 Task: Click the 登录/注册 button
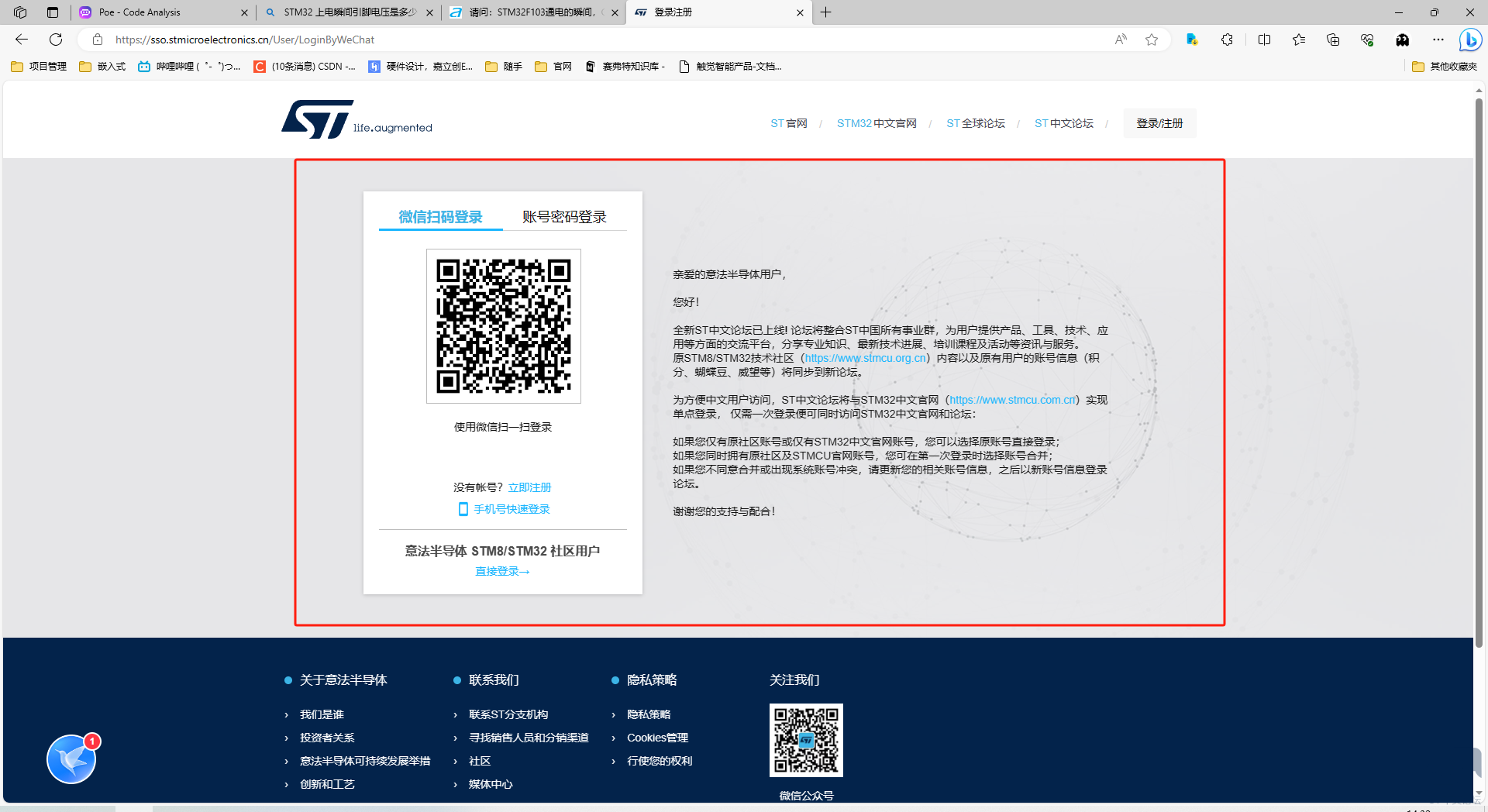pyautogui.click(x=1159, y=123)
